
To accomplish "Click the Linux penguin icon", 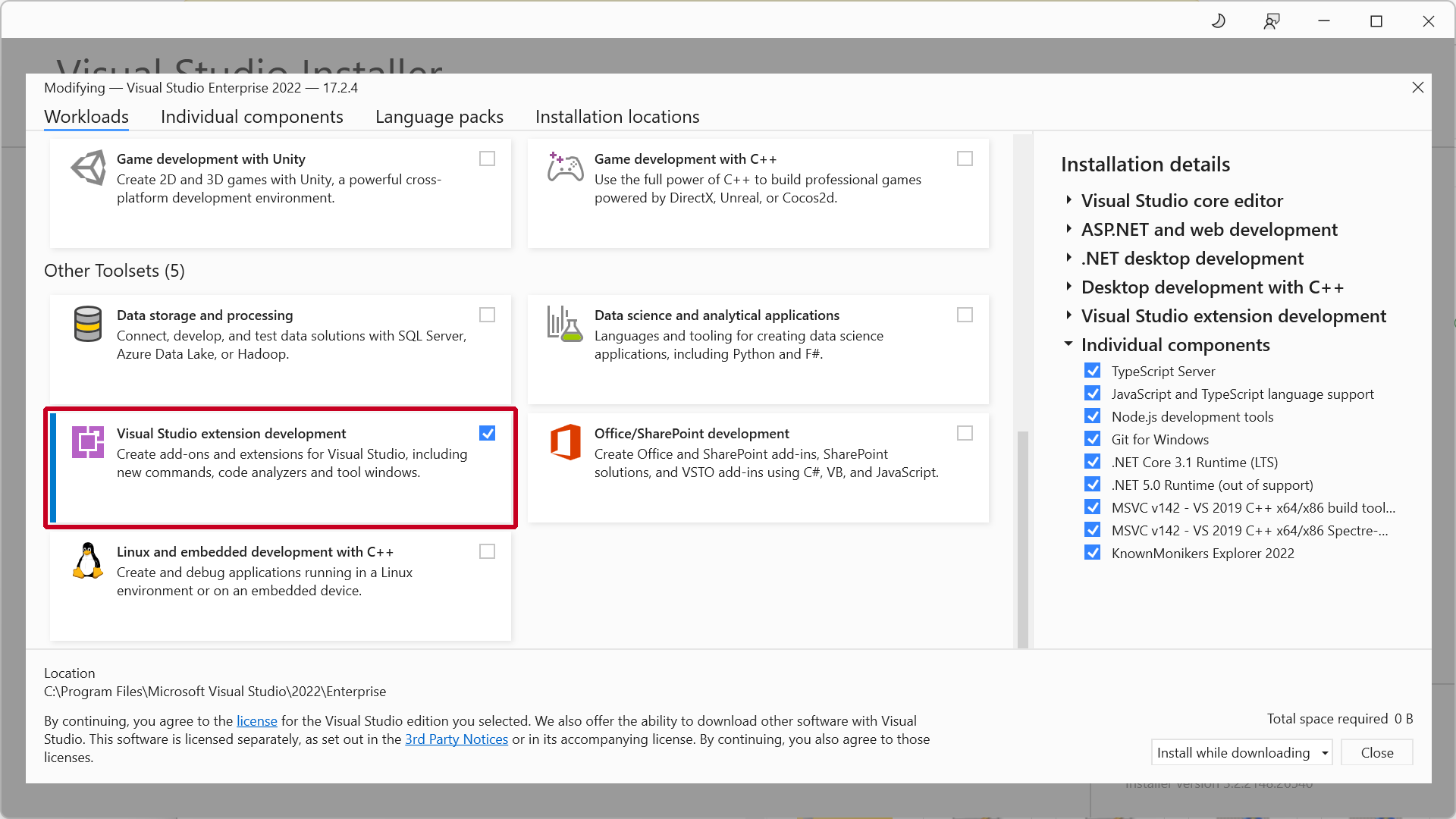I will click(88, 561).
